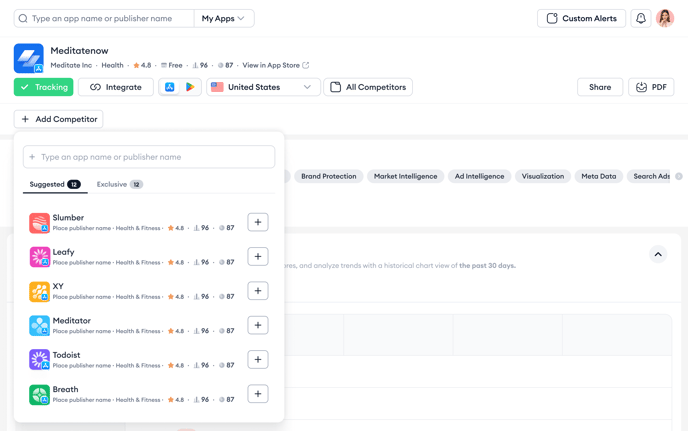Open the notifications bell
Viewport: 688px width, 431px height.
(641, 18)
